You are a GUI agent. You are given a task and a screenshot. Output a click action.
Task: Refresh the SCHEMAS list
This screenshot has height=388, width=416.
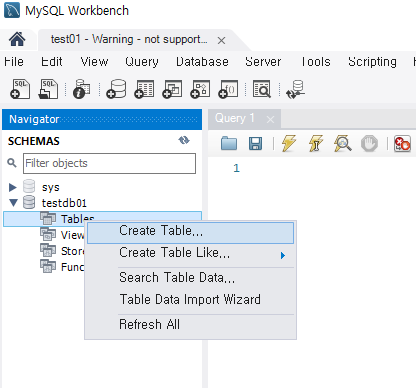point(184,140)
